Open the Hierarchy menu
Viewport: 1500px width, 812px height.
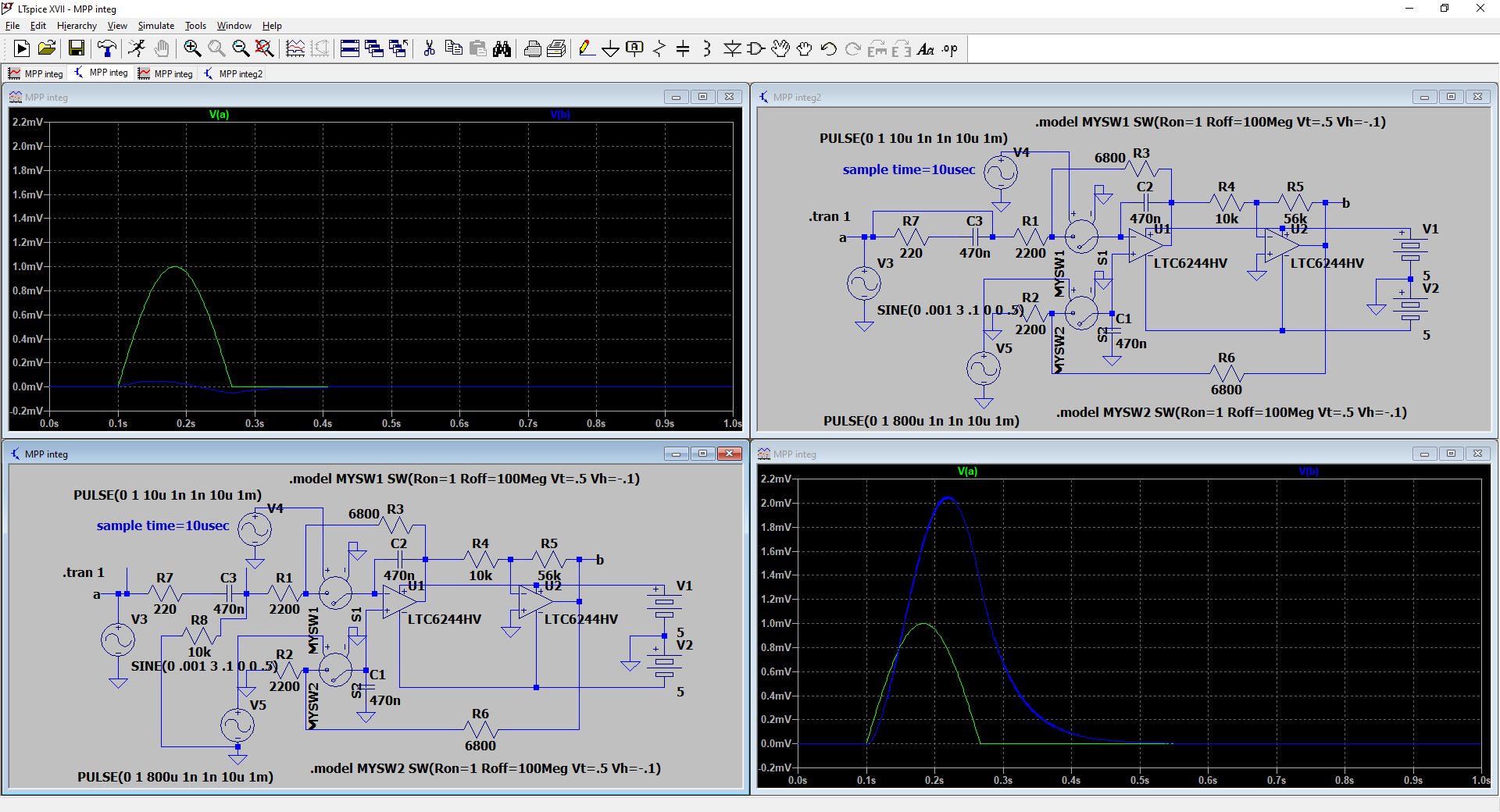click(x=77, y=26)
